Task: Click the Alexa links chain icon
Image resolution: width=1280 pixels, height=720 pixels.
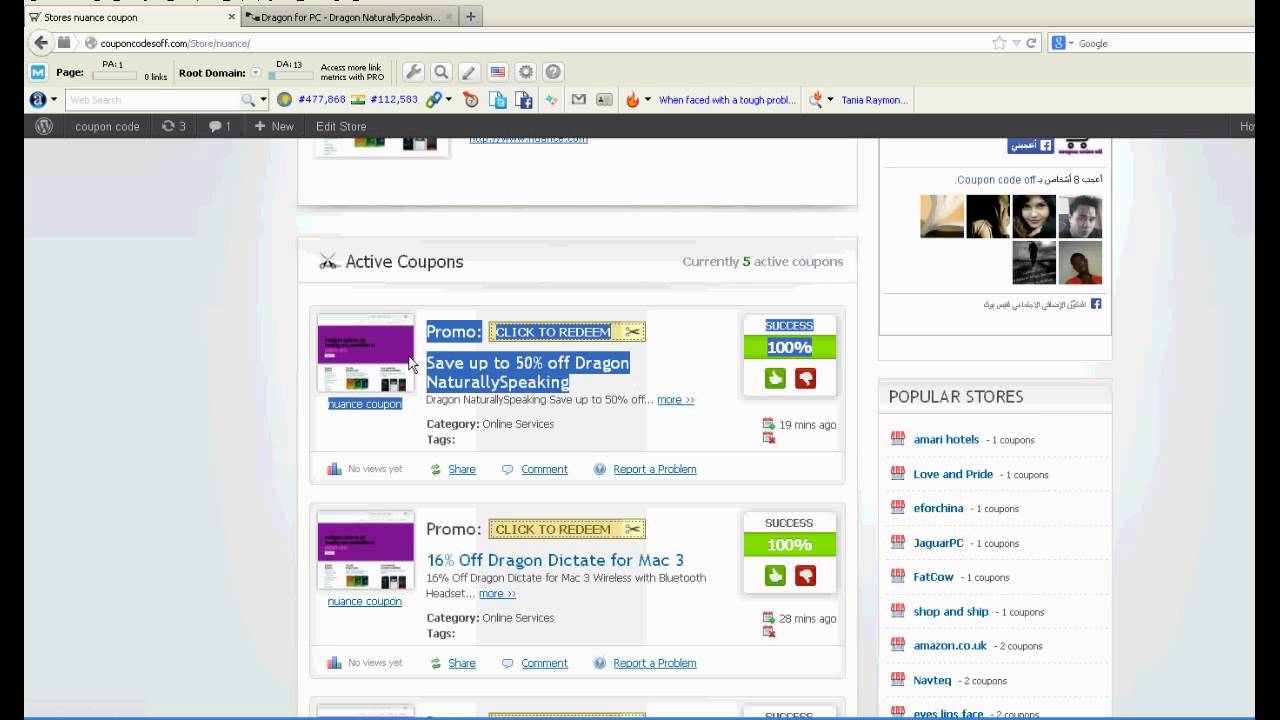Action: click(433, 100)
